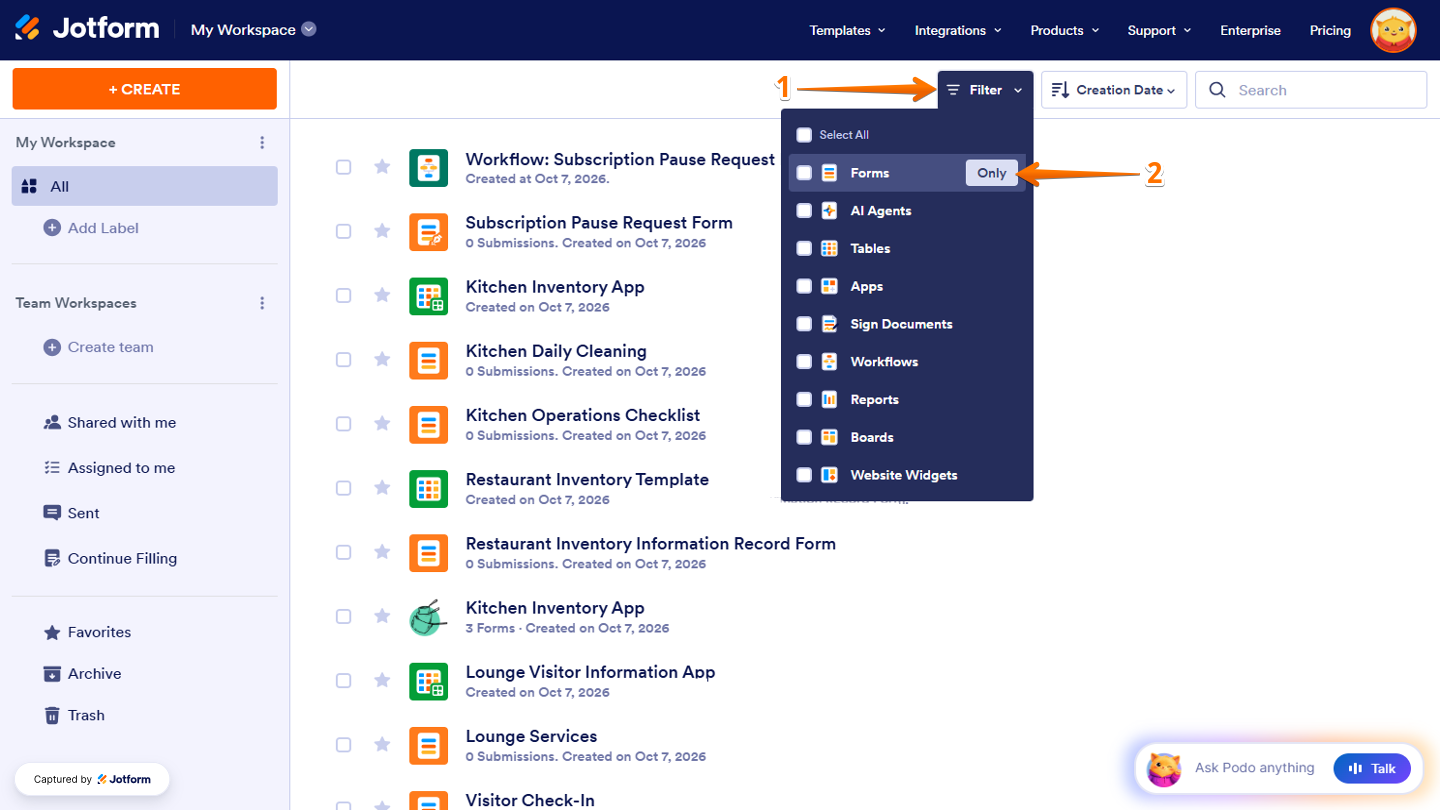Open the Creation Date sort dropdown
Screen dimensions: 1440x810
pyautogui.click(x=1114, y=90)
